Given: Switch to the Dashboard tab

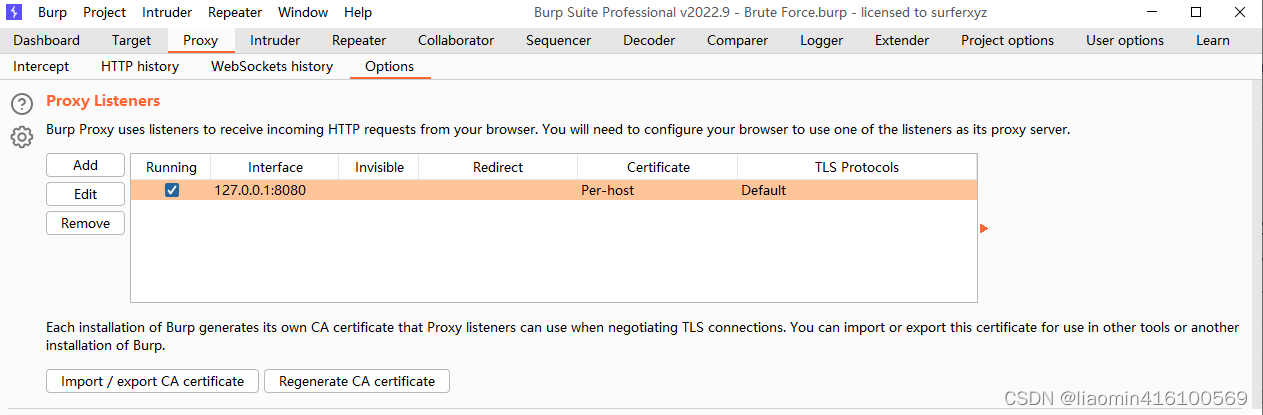Looking at the screenshot, I should (x=46, y=41).
